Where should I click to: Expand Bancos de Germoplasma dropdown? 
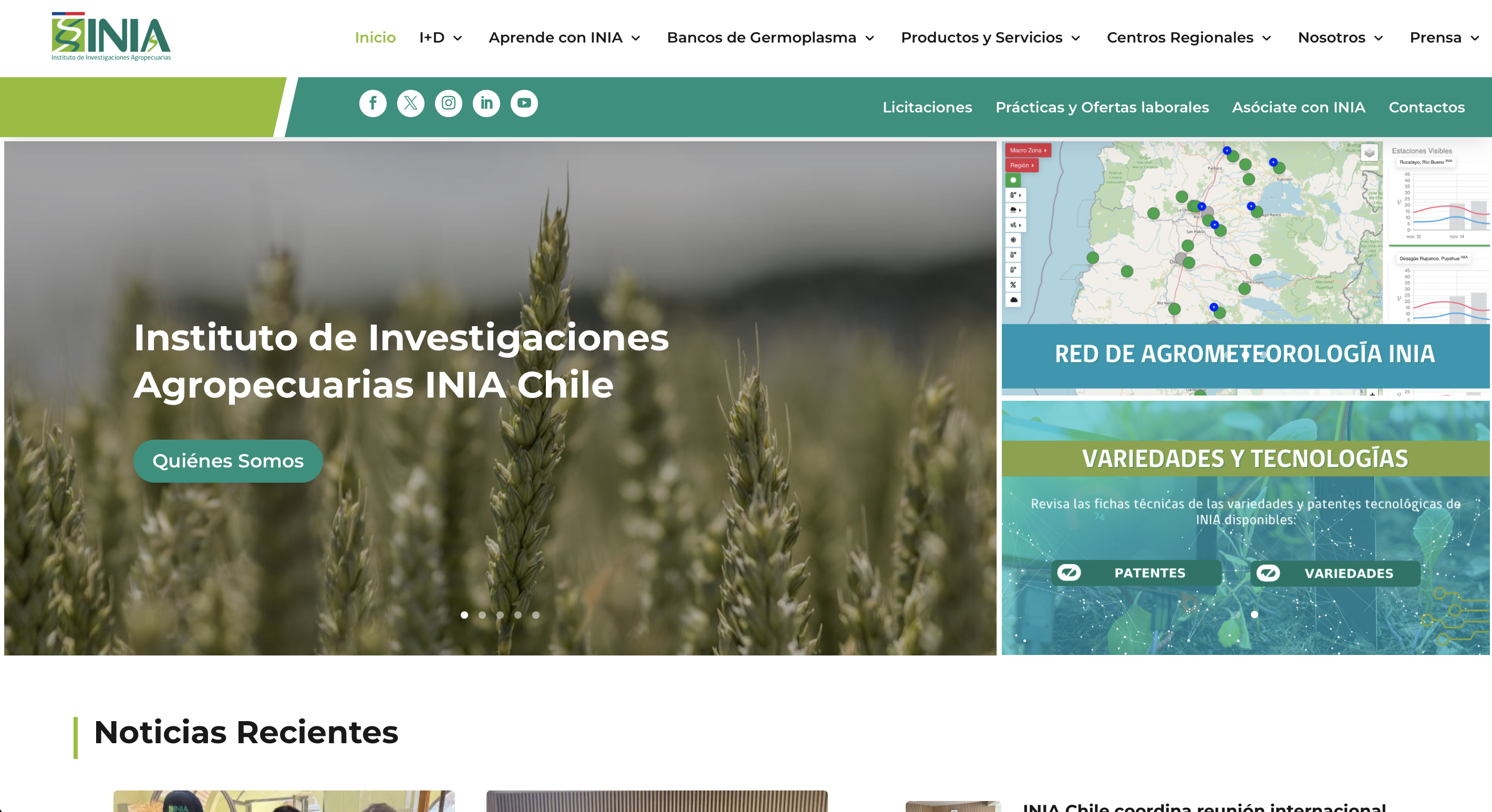pyautogui.click(x=770, y=38)
